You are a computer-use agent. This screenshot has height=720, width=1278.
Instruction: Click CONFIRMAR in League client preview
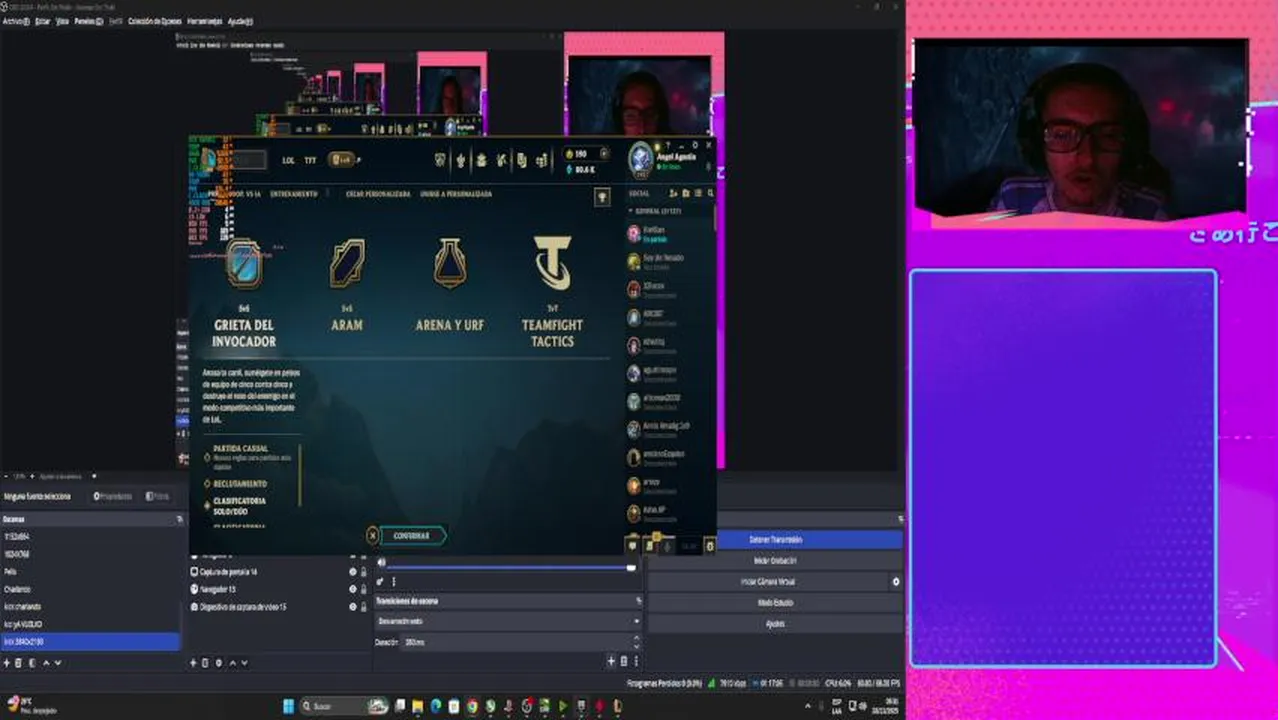pos(412,536)
